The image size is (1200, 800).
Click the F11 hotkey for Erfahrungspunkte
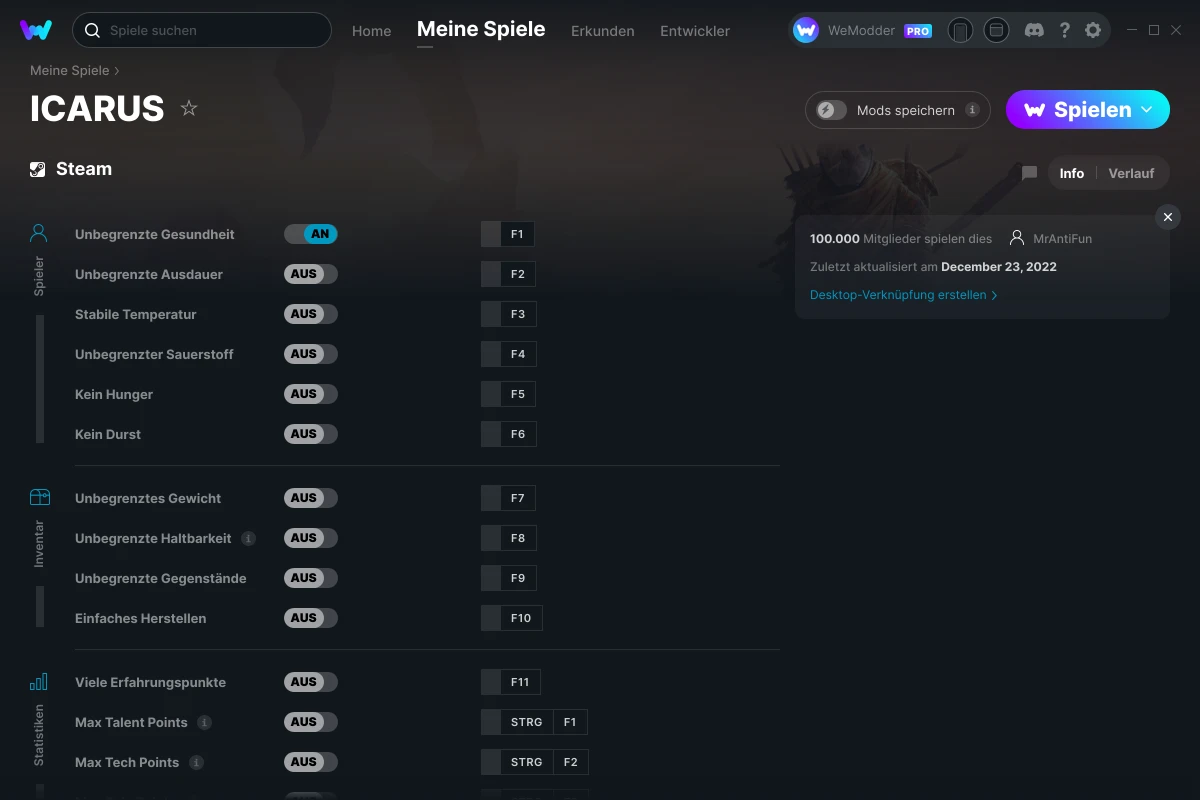511,682
